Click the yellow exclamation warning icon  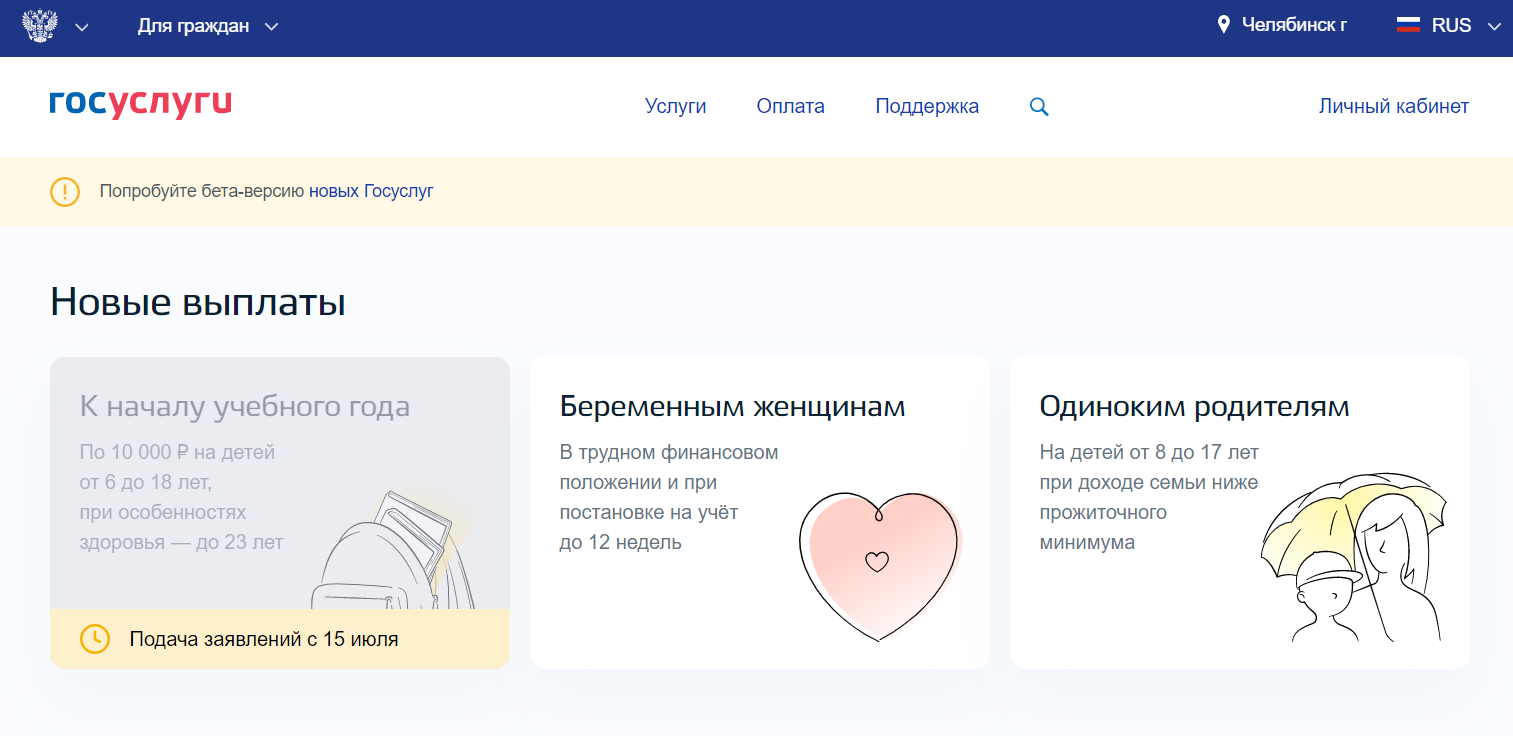[64, 191]
